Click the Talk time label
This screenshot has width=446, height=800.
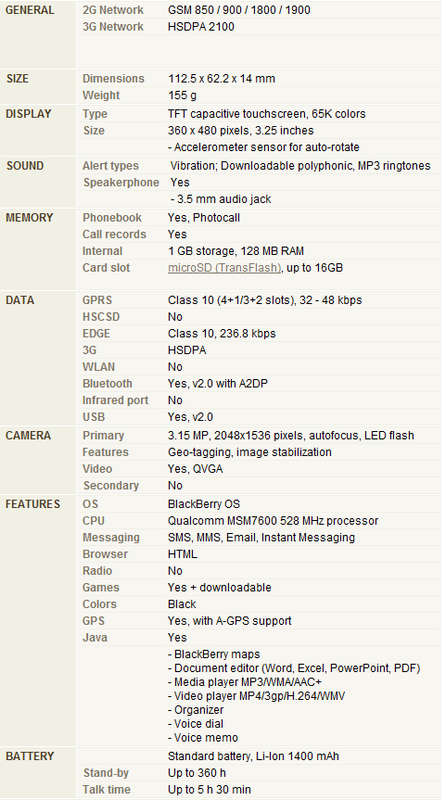(x=107, y=789)
